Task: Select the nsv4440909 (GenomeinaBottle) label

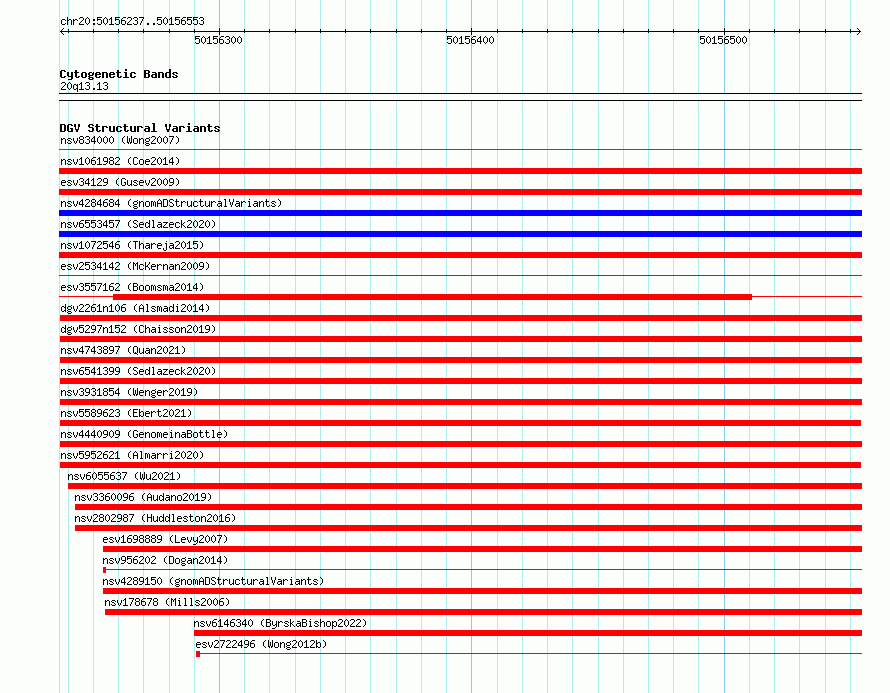Action: [144, 434]
